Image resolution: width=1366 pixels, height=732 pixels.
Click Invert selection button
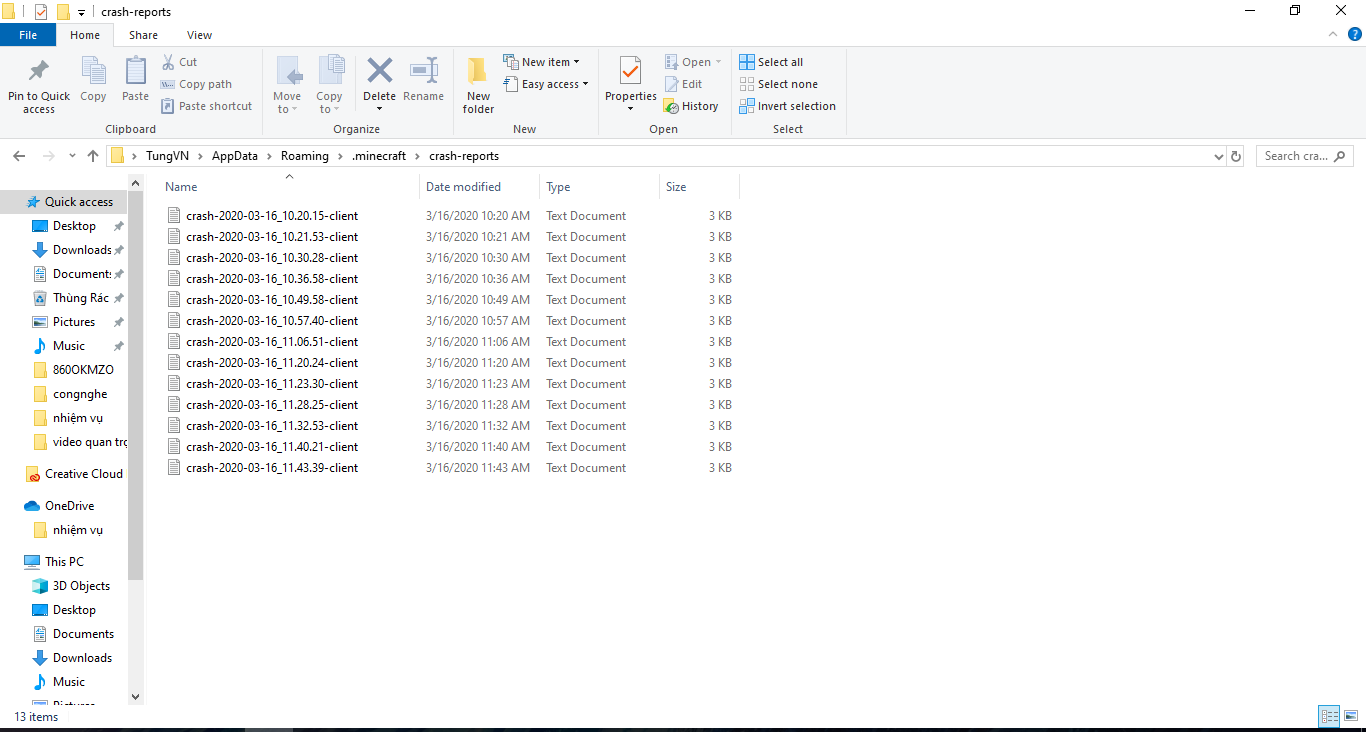[787, 106]
